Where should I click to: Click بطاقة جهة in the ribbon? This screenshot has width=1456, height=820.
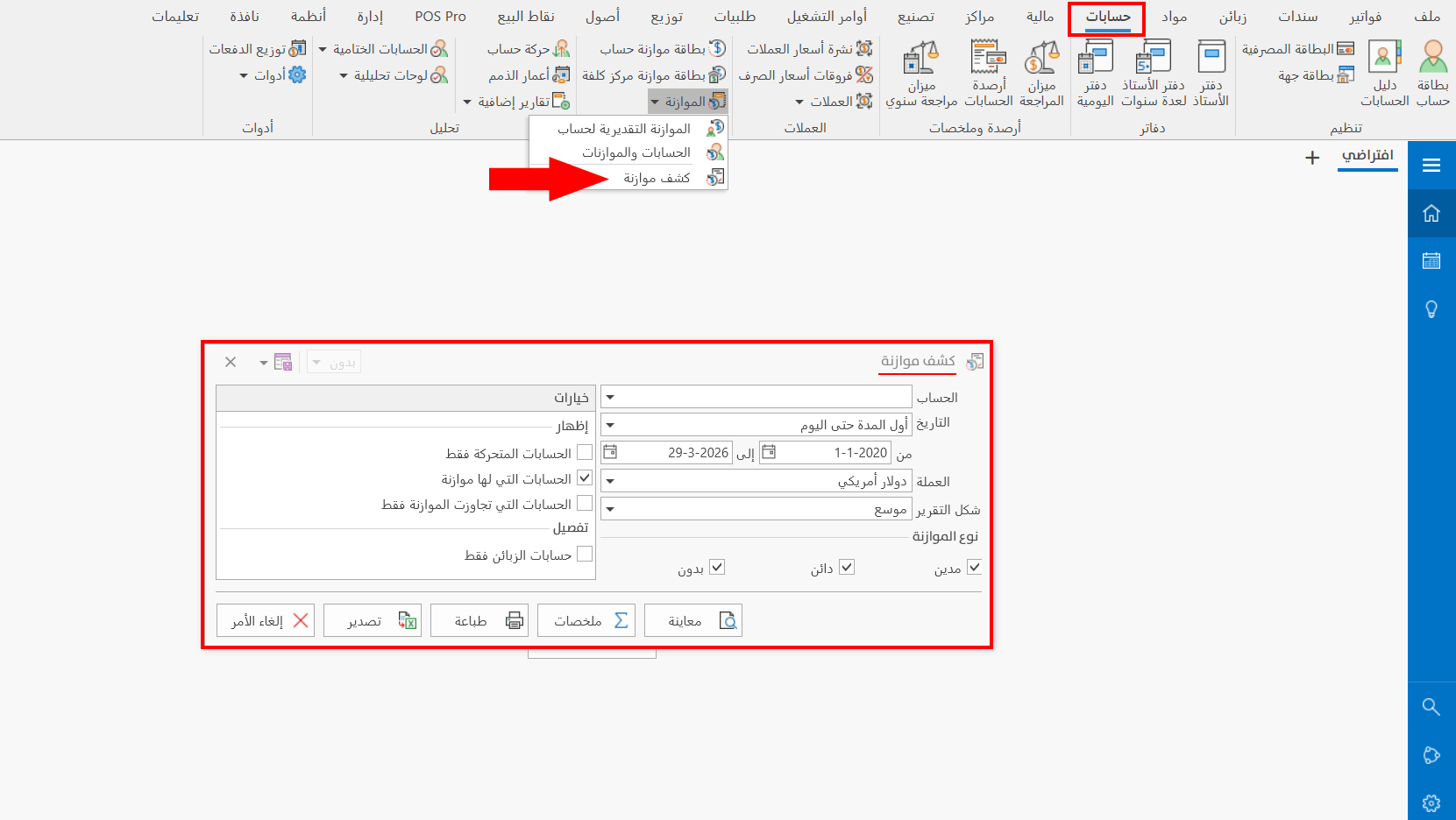(x=1316, y=75)
